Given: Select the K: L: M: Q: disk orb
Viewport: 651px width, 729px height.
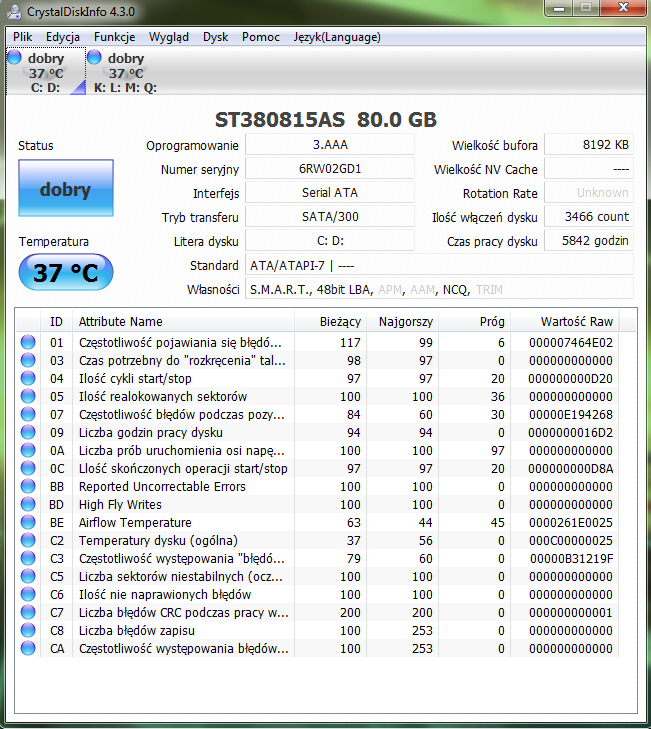Looking at the screenshot, I should (x=95, y=59).
